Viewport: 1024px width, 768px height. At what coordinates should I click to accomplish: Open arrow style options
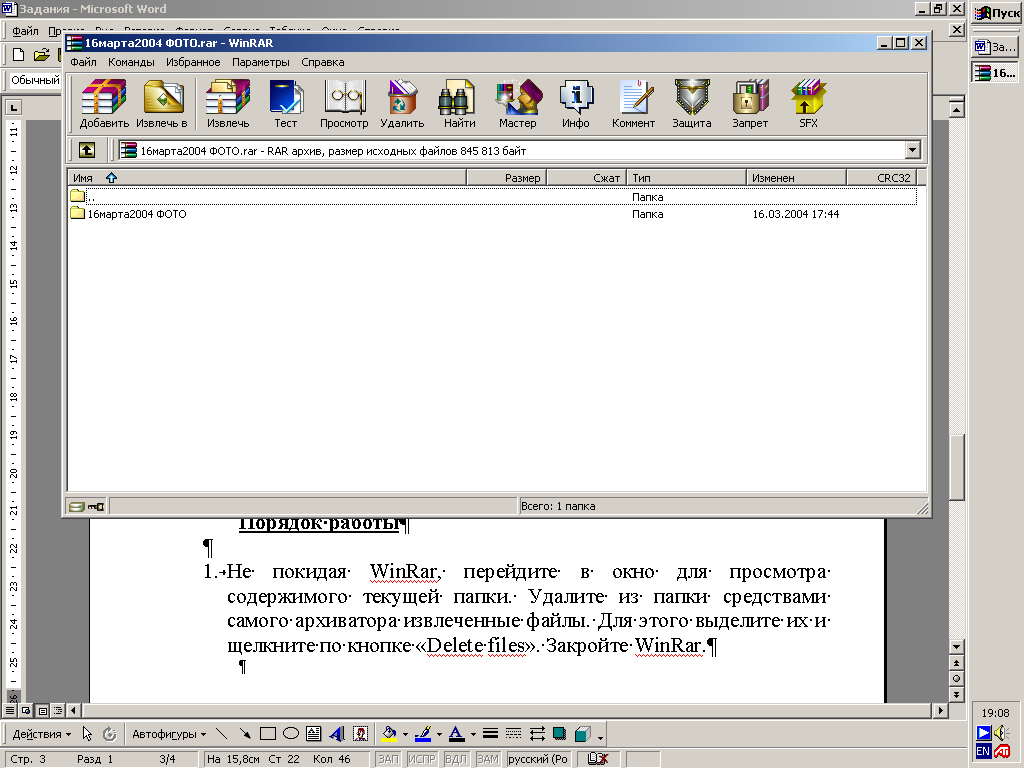point(537,733)
